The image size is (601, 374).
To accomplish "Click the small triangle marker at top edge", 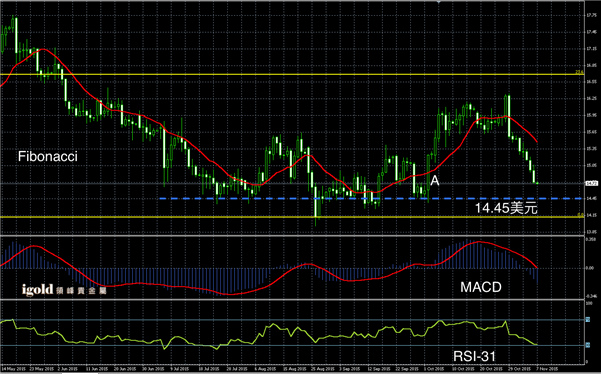I will [438, 2].
